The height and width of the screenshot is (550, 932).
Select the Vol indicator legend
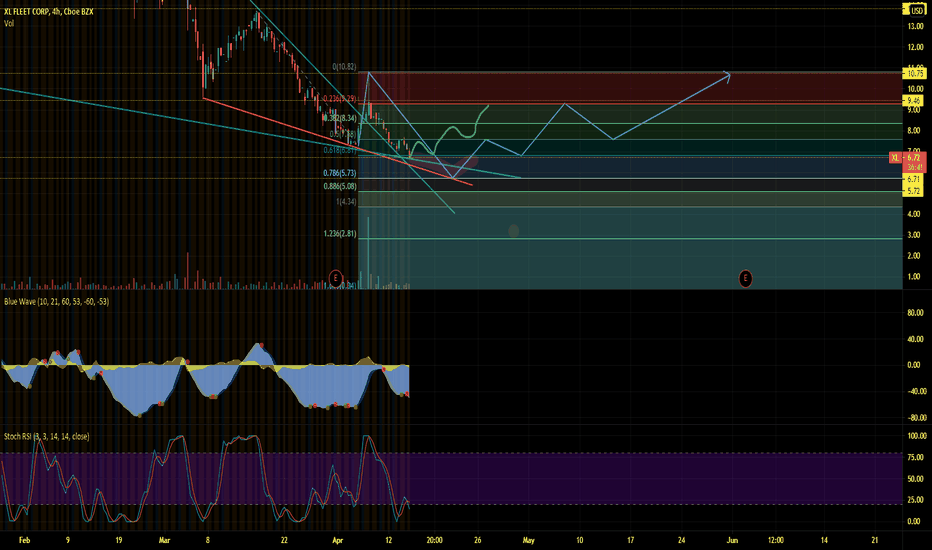(x=9, y=23)
